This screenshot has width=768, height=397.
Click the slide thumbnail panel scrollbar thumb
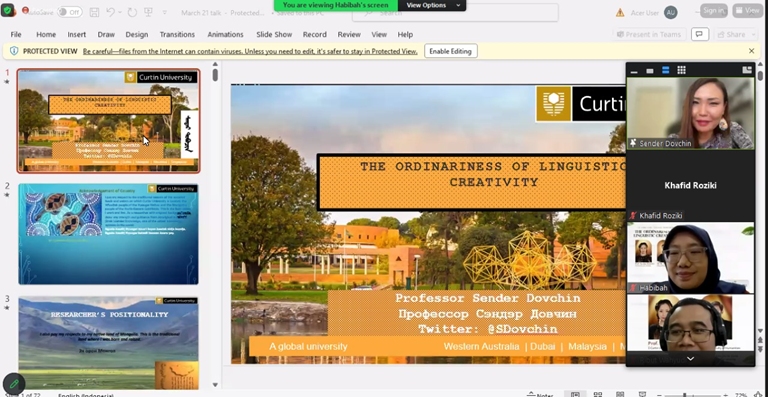point(215,75)
